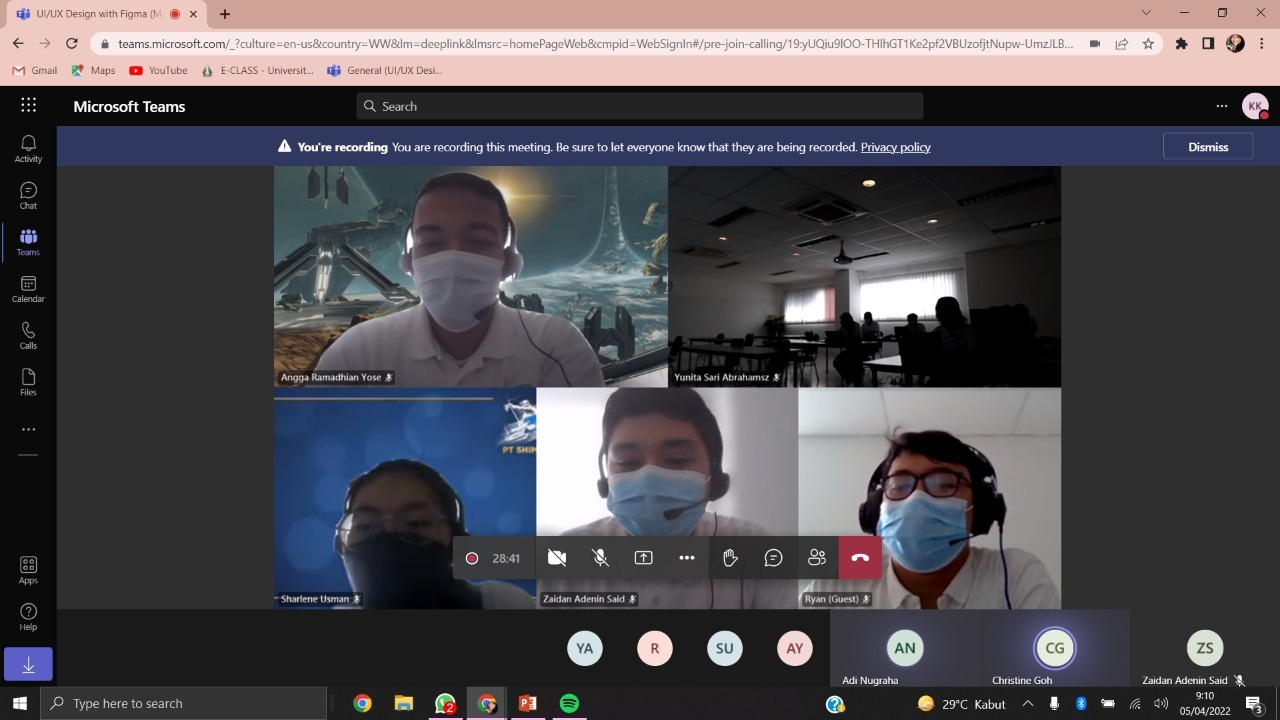Unmute the microphone
Screen dimensions: 1280x720
[x=600, y=558]
